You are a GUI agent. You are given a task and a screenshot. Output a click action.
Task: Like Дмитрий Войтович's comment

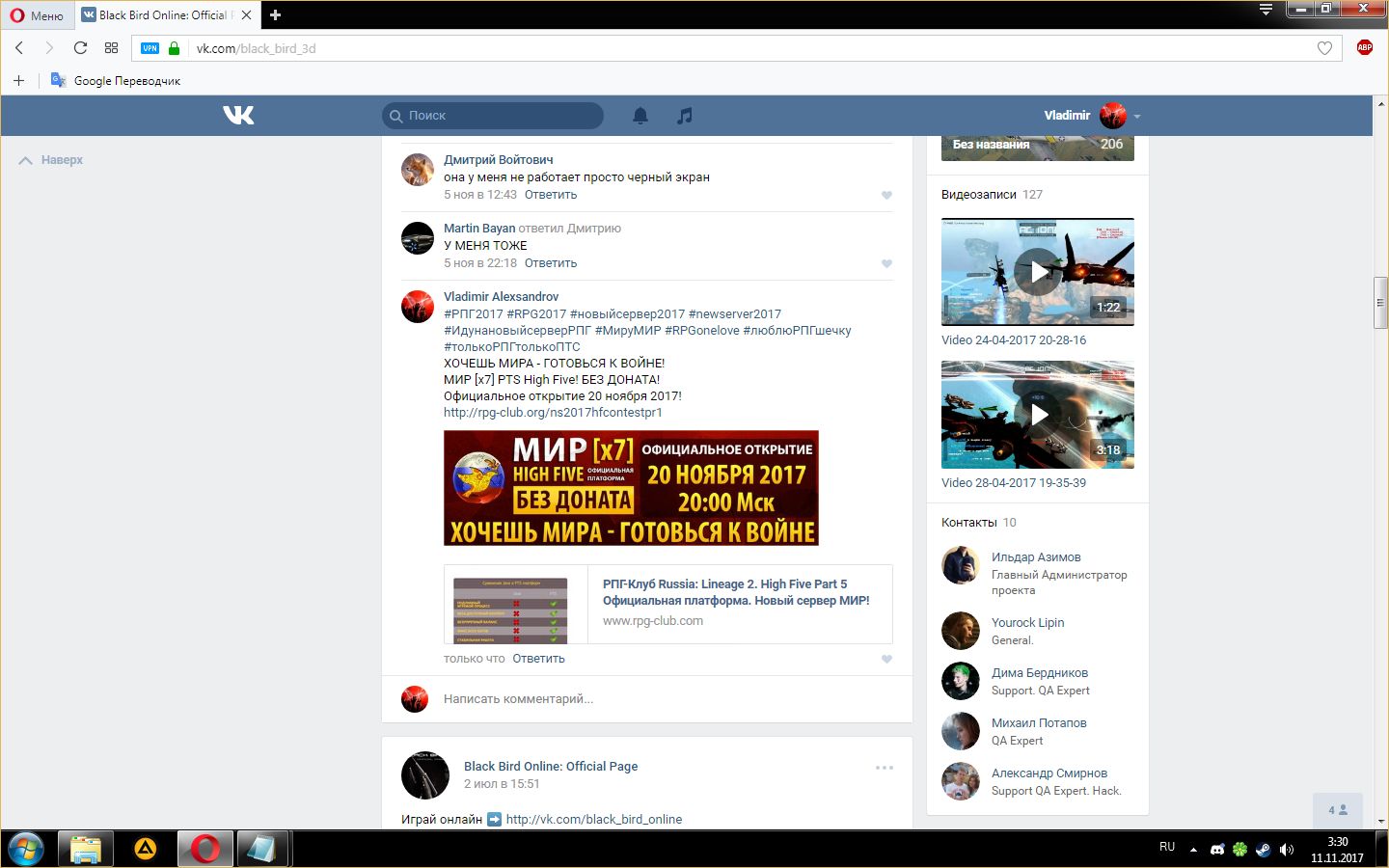(886, 196)
